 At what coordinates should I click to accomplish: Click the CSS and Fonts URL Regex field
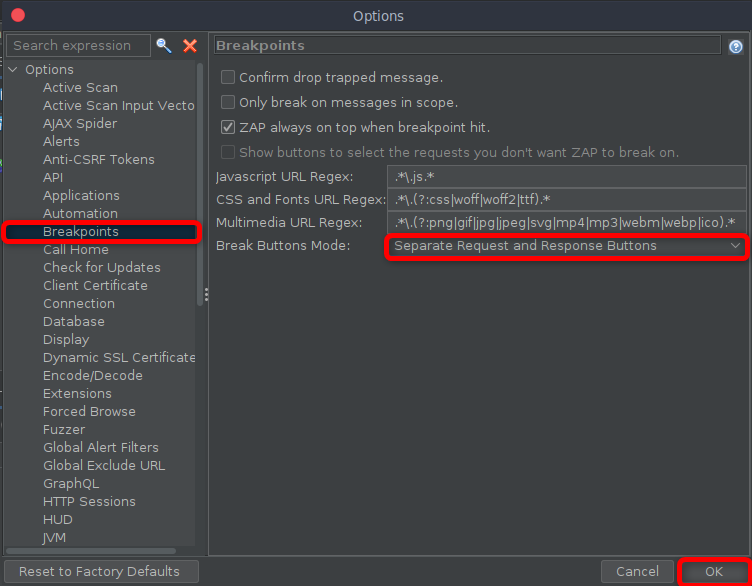566,199
